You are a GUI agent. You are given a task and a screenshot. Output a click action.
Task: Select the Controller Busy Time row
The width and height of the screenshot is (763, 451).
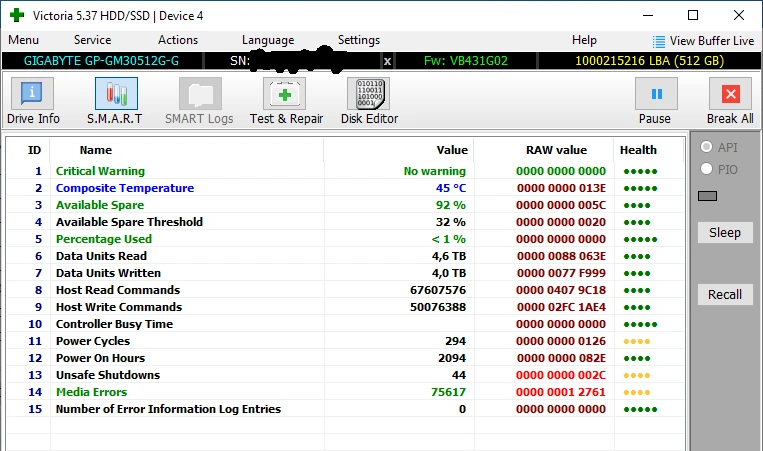[345, 324]
